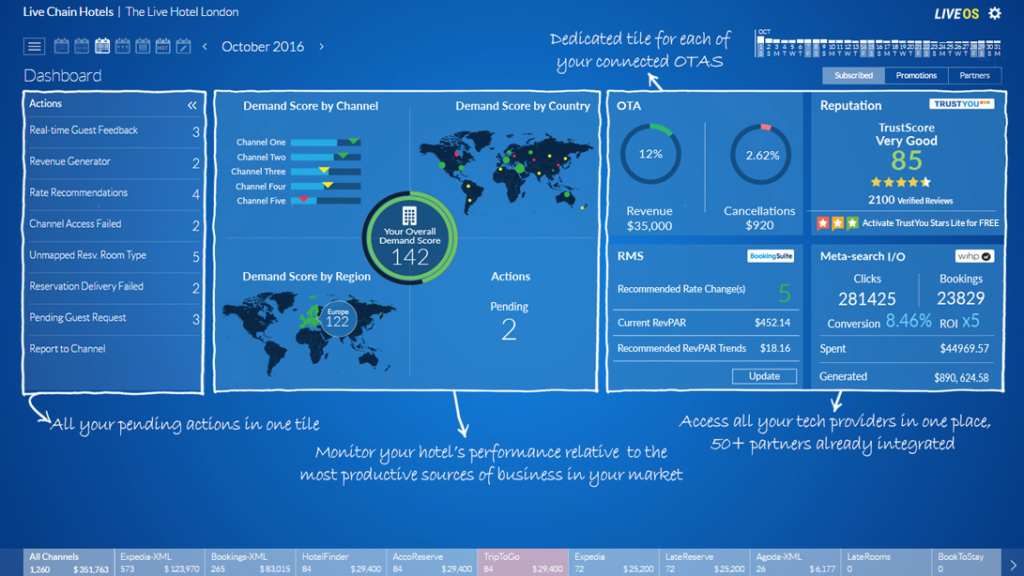This screenshot has width=1024, height=576.
Task: Click the Channel Four demand bar
Action: pyautogui.click(x=326, y=186)
